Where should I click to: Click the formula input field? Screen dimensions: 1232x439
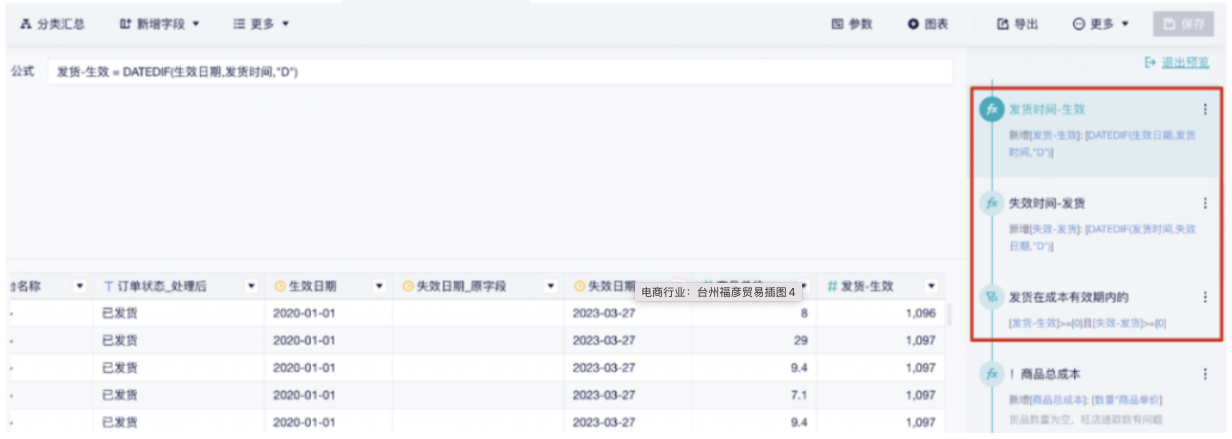[500, 72]
